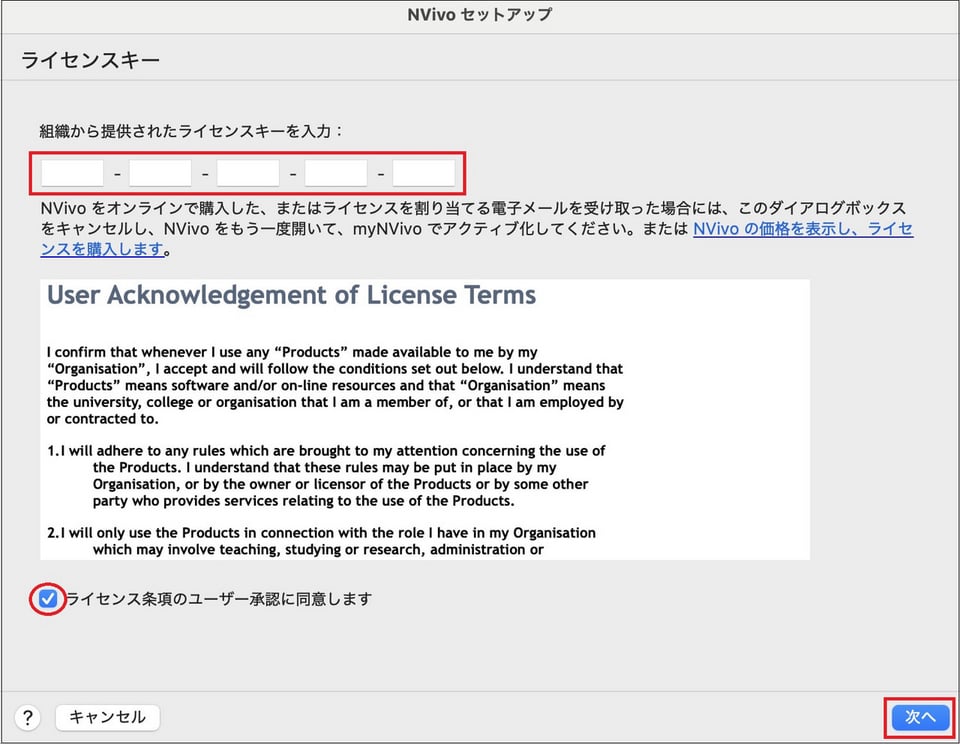Click the first license key field
Viewport: 960px width, 744px height.
pyautogui.click(x=72, y=173)
